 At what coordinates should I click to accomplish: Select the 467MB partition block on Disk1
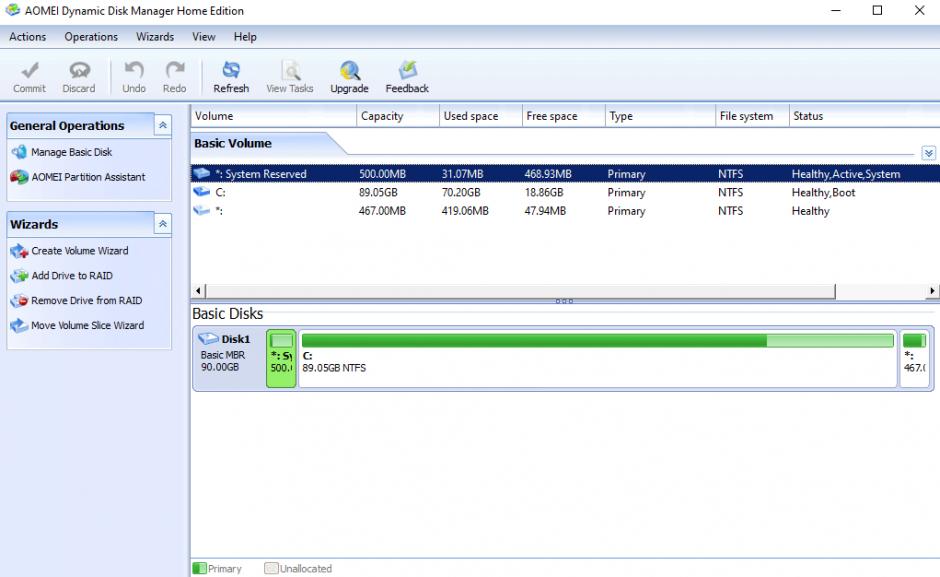[x=915, y=358]
